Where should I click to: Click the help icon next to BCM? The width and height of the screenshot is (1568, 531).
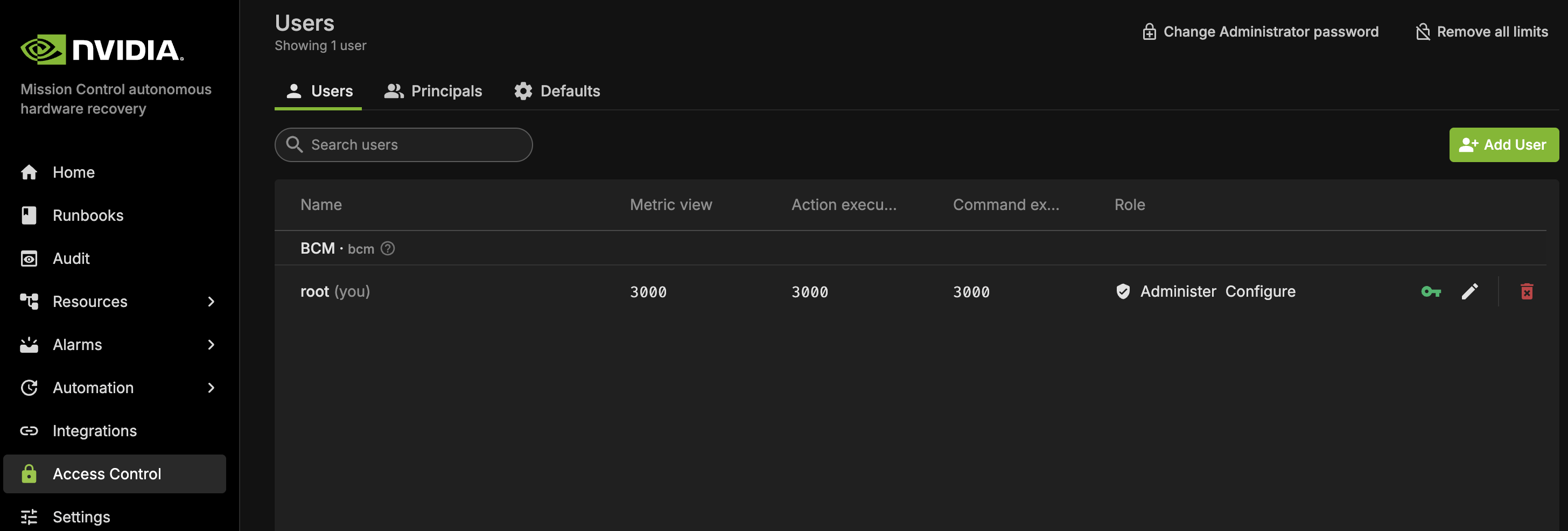pos(388,248)
